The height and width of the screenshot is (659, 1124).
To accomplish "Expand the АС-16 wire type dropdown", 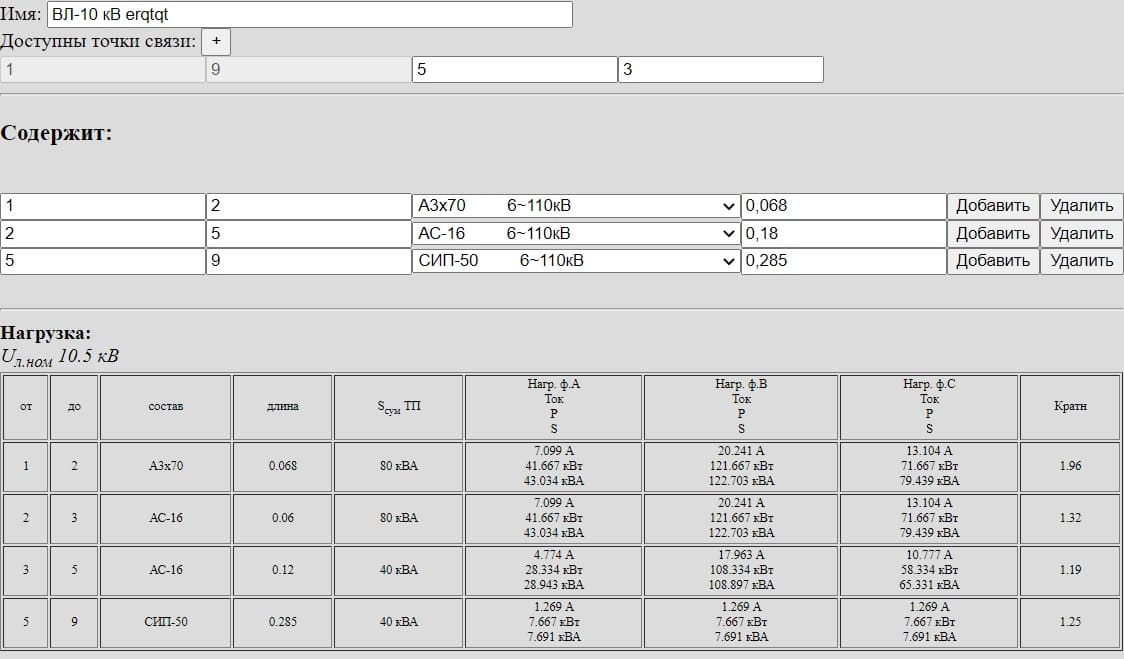I will tap(576, 234).
